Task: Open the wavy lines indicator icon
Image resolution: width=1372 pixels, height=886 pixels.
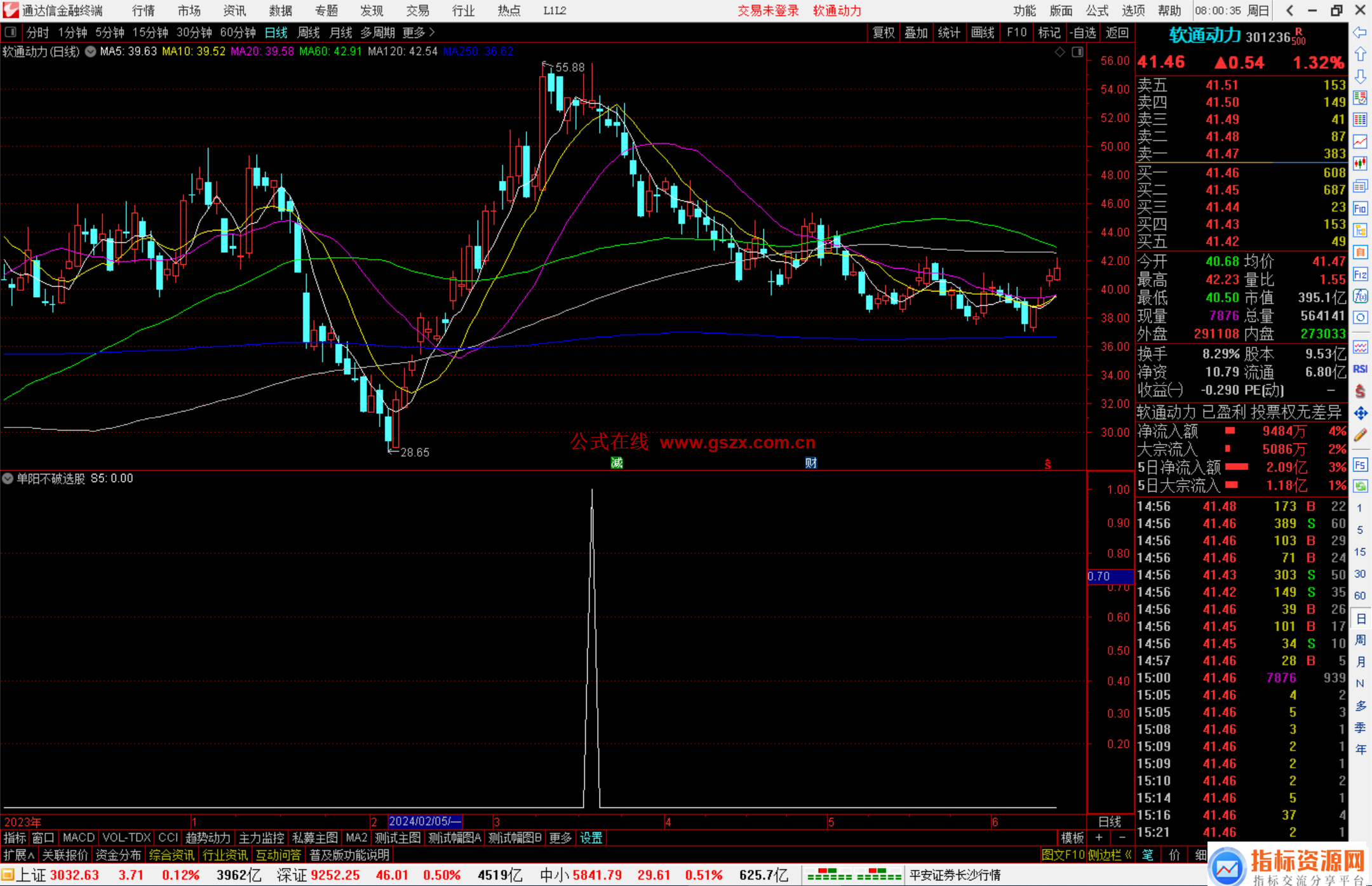Action: 1360,347
